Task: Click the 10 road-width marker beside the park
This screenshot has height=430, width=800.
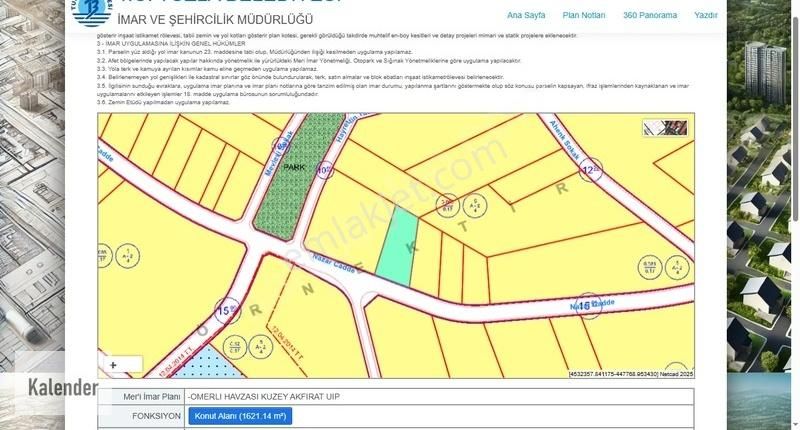Action: tap(324, 170)
